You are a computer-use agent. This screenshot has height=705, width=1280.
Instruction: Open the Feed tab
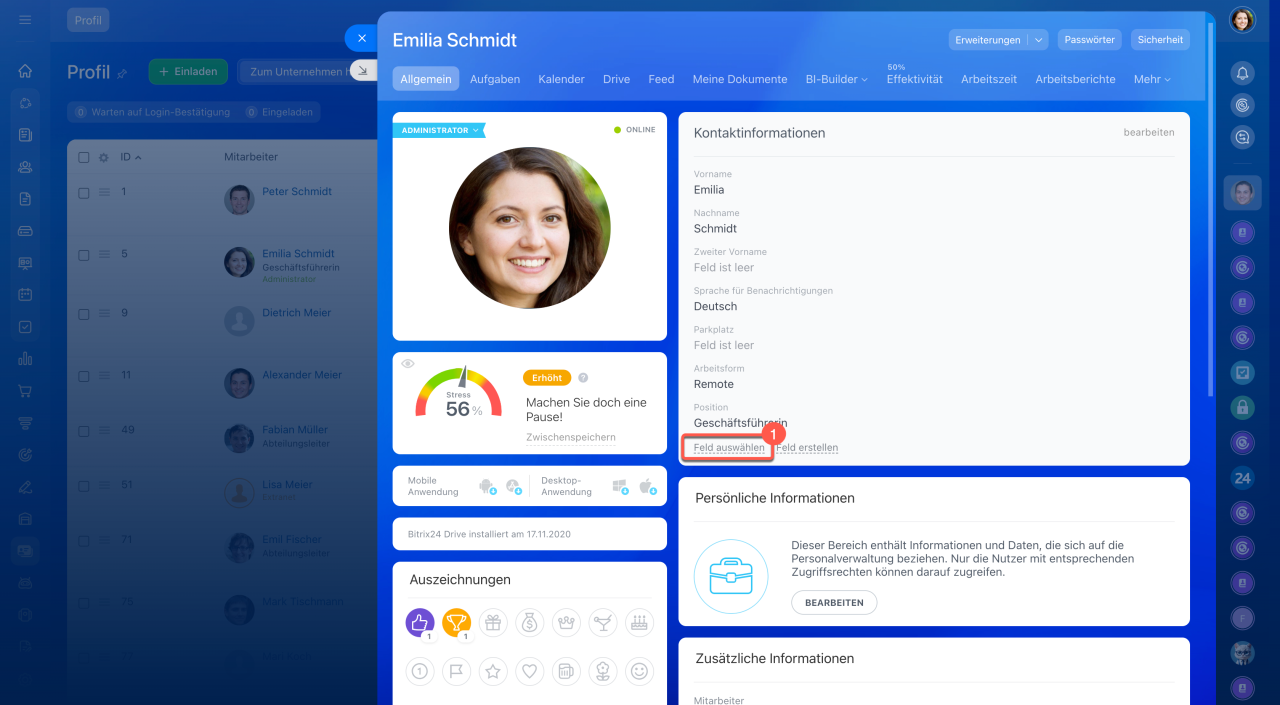coord(661,79)
